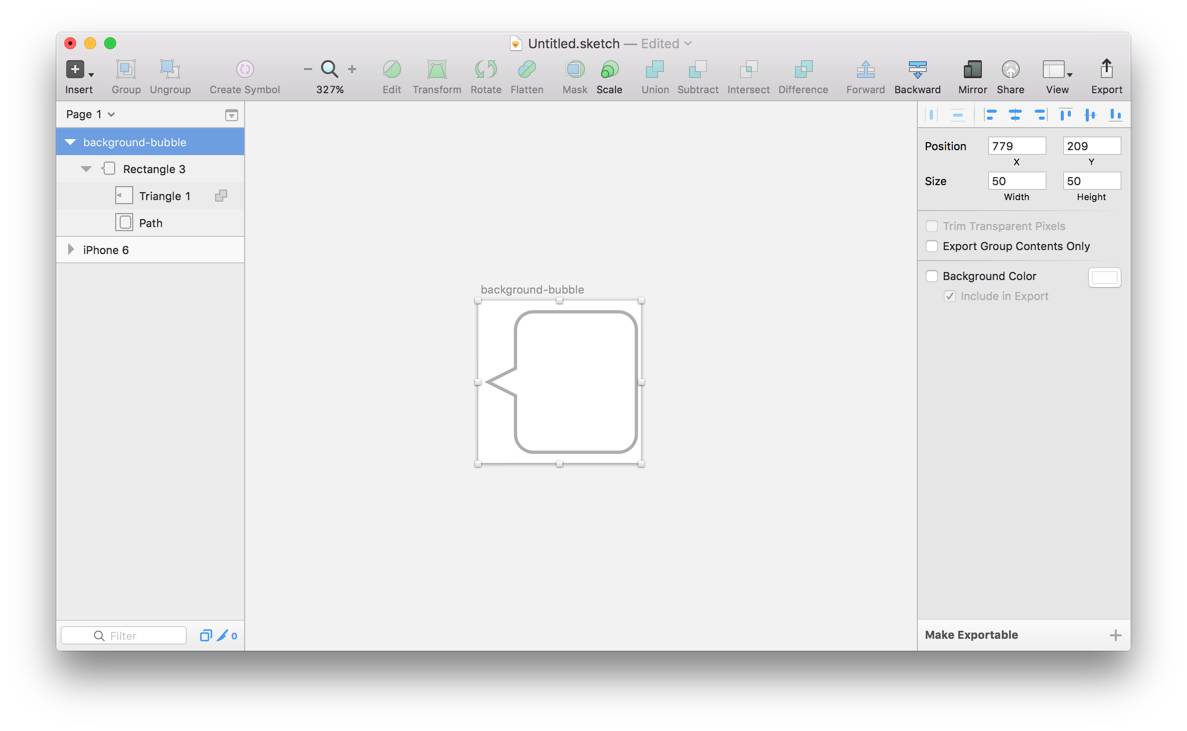Click the Share icon

1011,70
